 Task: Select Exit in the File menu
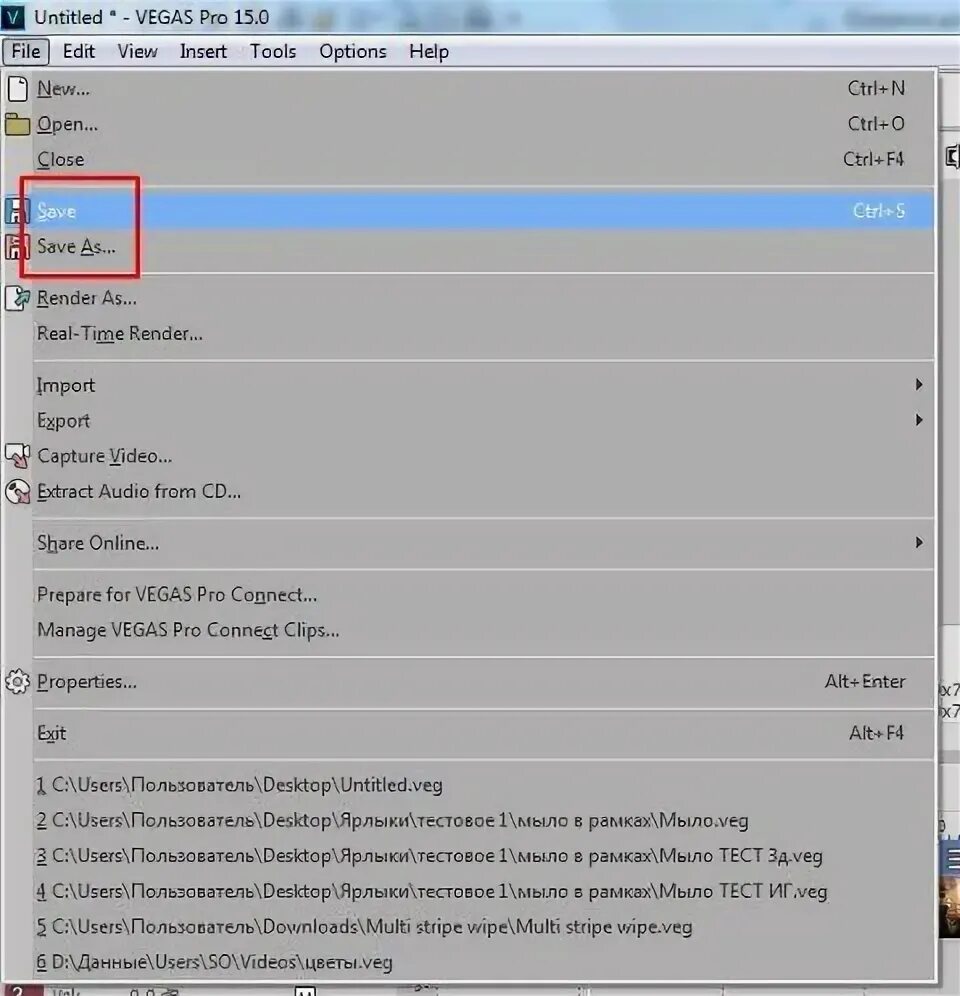pos(470,733)
